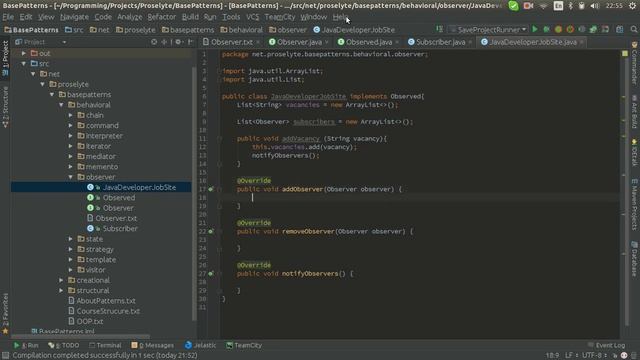Image resolution: width=640 pixels, height=360 pixels.
Task: Close the Observer.java editor tab
Action: point(327,42)
